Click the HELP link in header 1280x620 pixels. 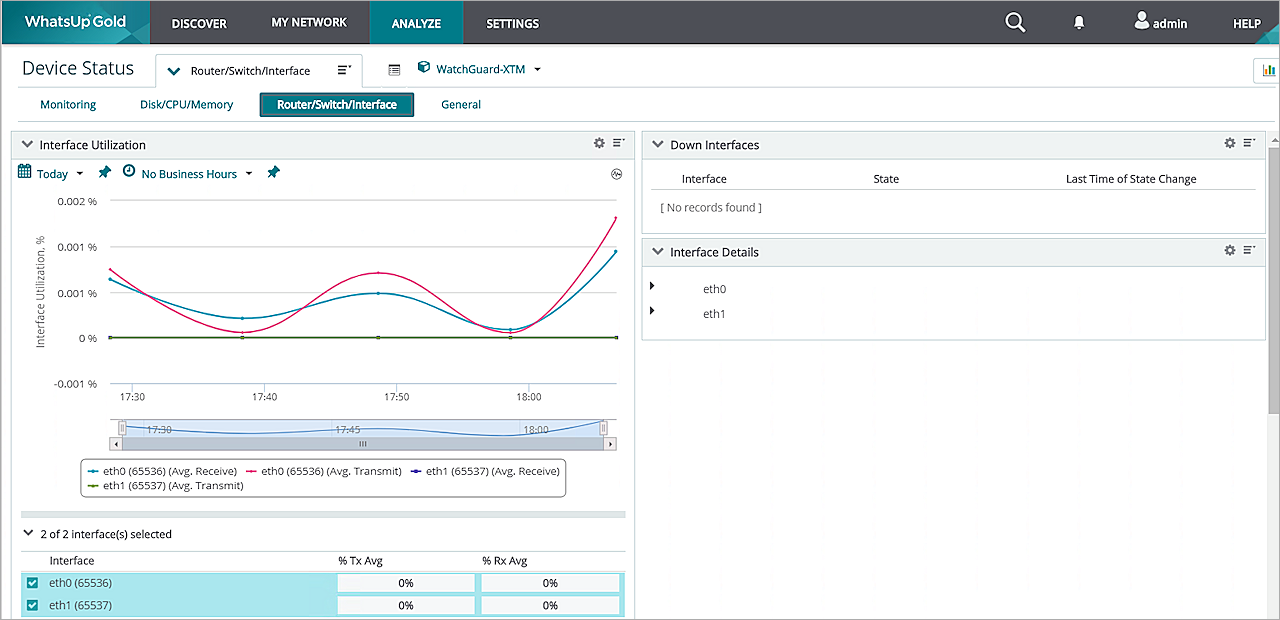(x=1246, y=23)
